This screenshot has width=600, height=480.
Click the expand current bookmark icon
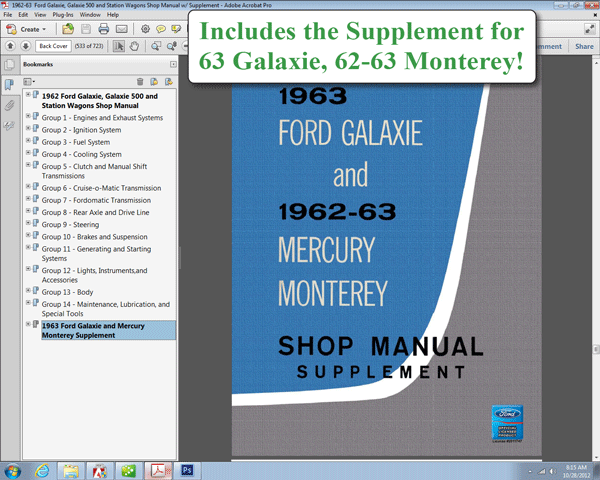pos(168,82)
